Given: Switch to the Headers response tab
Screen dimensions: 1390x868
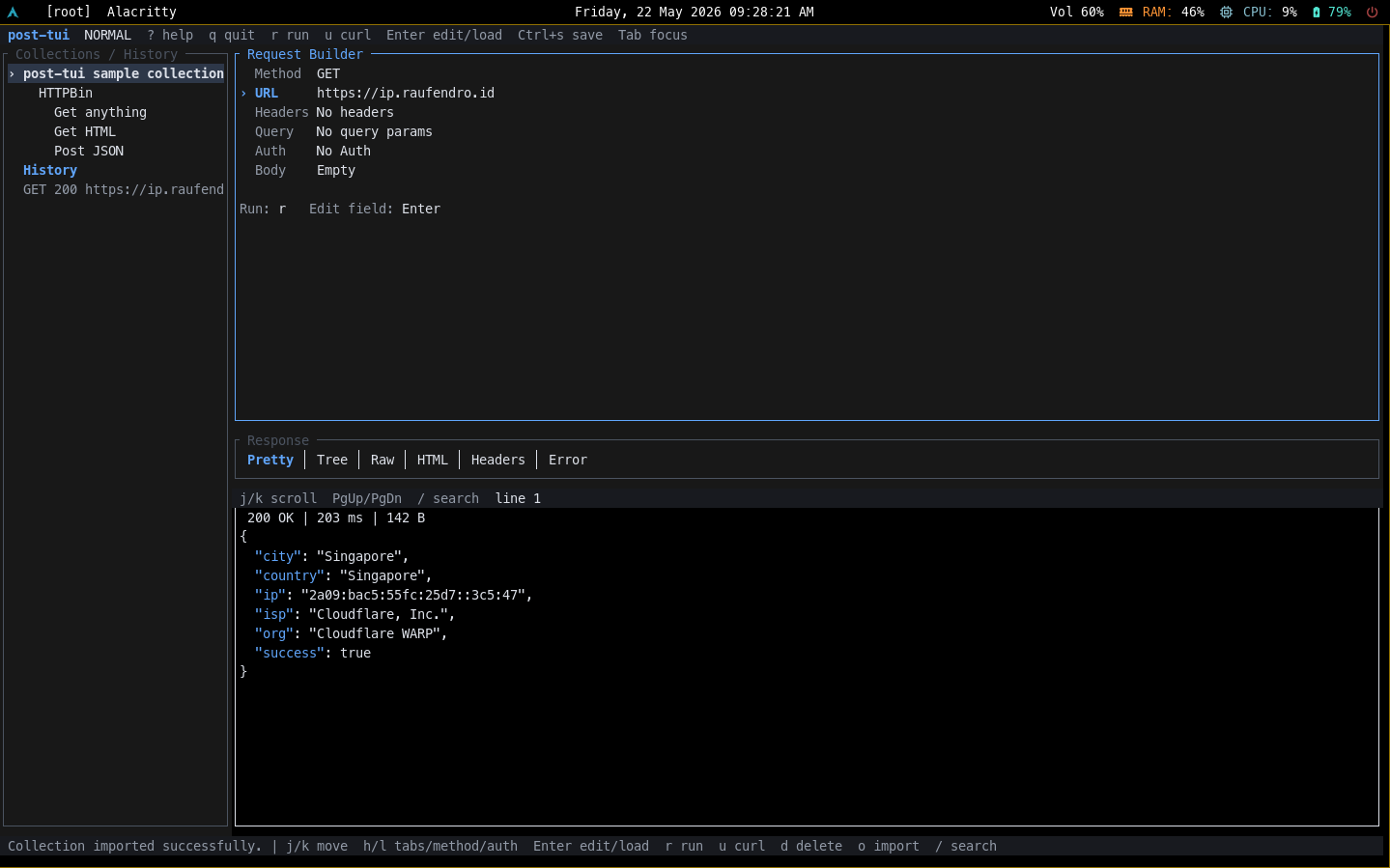Looking at the screenshot, I should pyautogui.click(x=498, y=461).
